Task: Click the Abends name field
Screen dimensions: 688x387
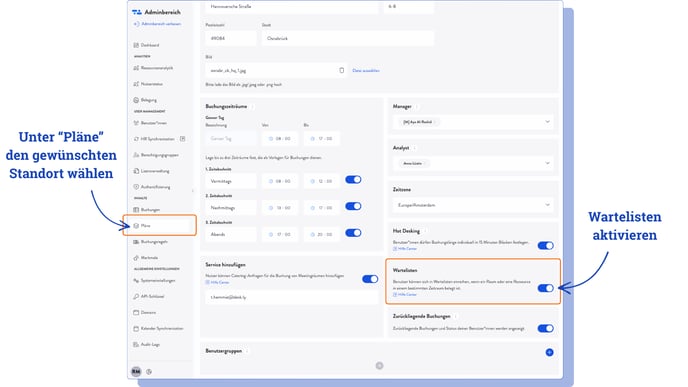Action: 231,234
